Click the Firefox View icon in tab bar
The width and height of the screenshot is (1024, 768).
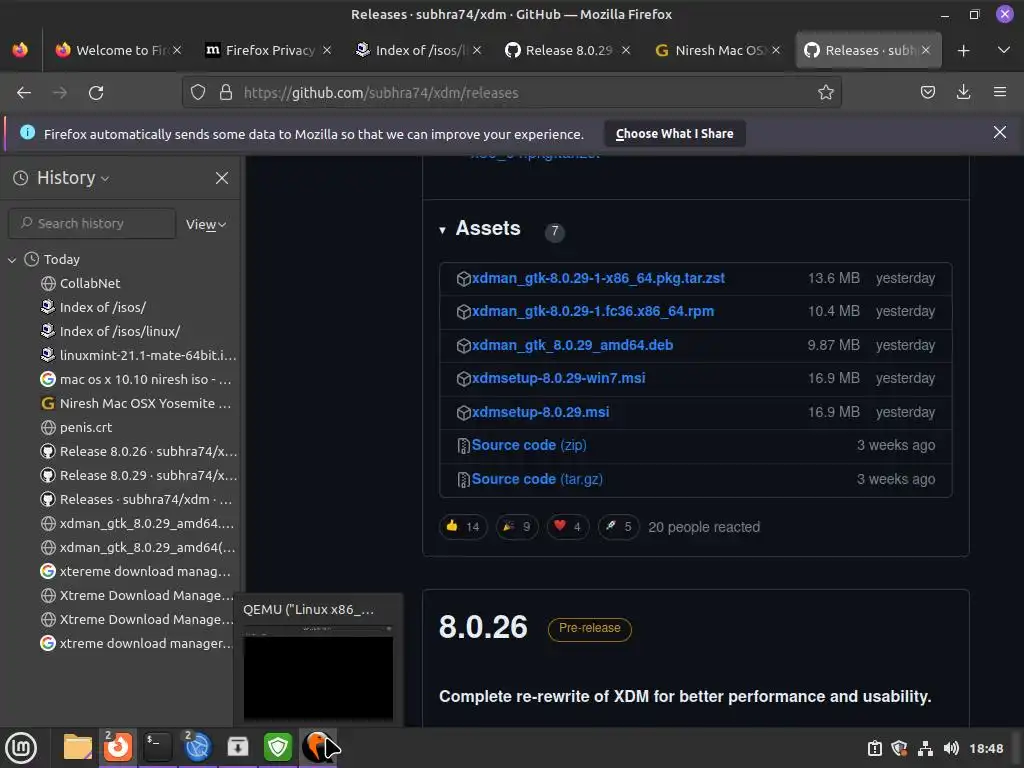[20, 50]
